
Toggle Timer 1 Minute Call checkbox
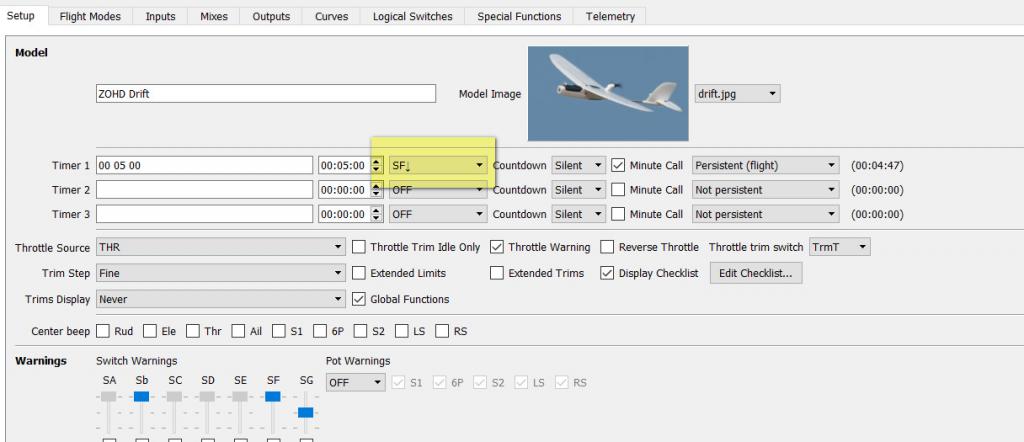(x=618, y=165)
